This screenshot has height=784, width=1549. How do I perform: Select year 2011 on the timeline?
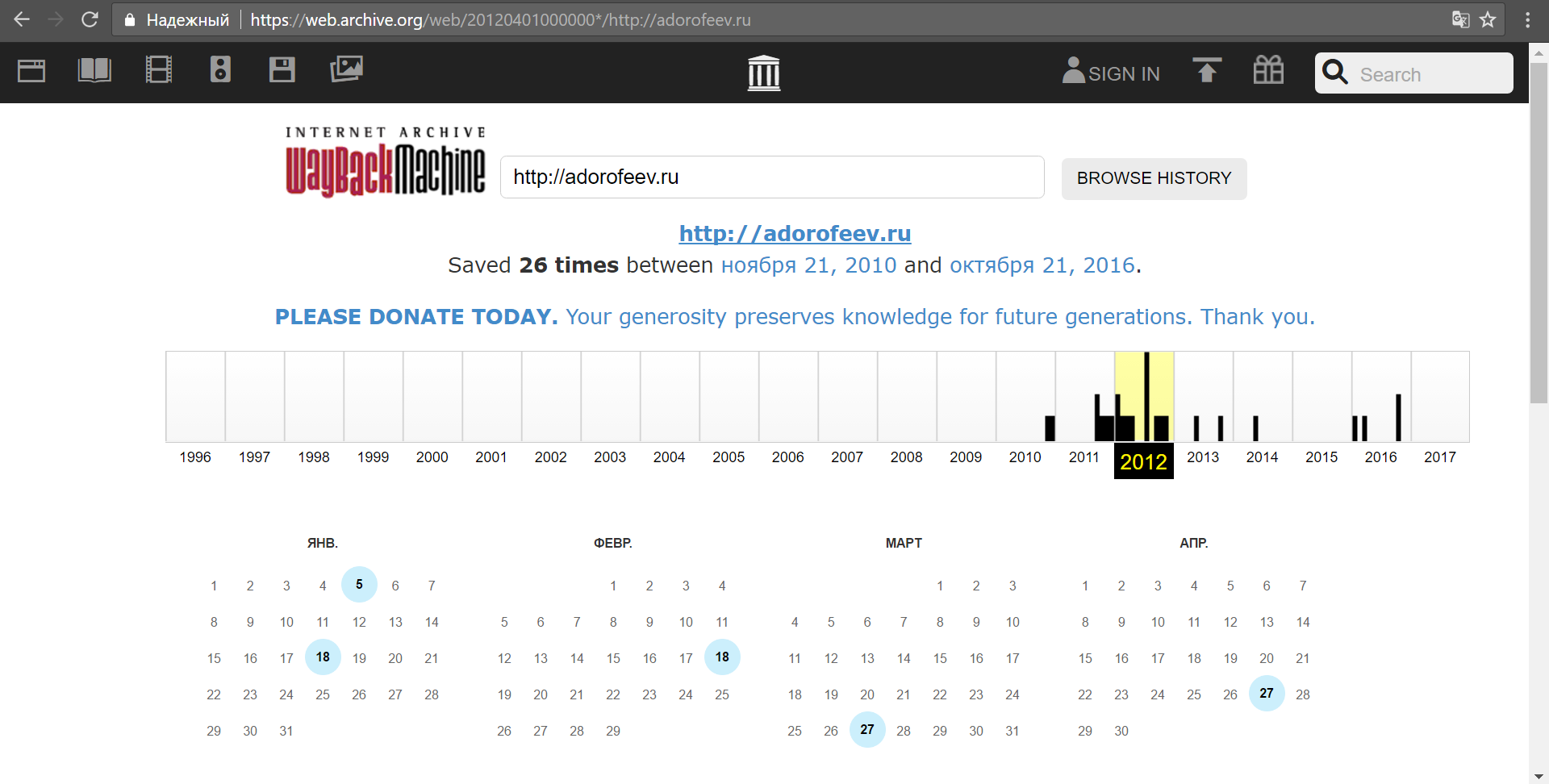coord(1084,457)
